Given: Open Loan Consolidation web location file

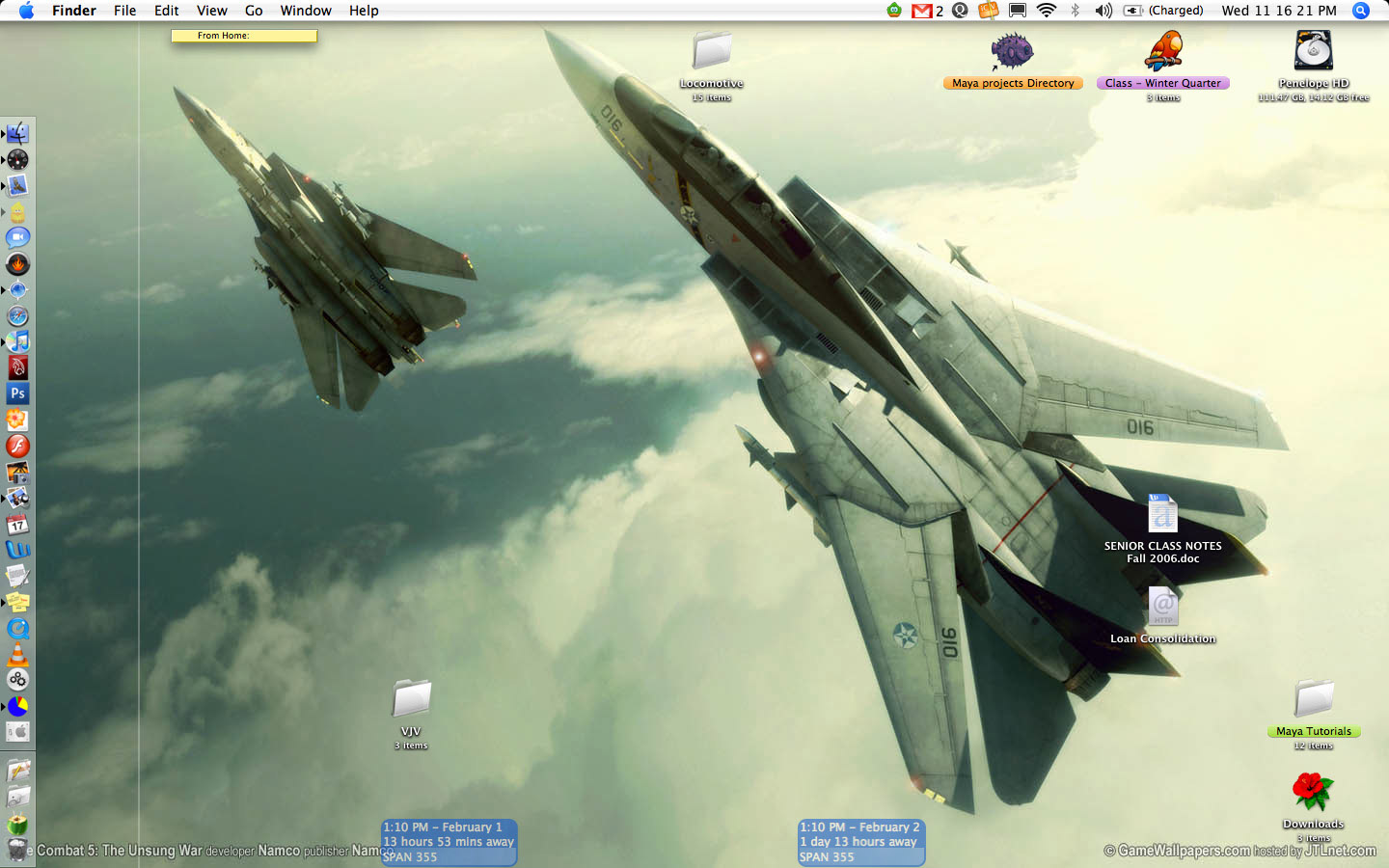Looking at the screenshot, I should pyautogui.click(x=1162, y=607).
